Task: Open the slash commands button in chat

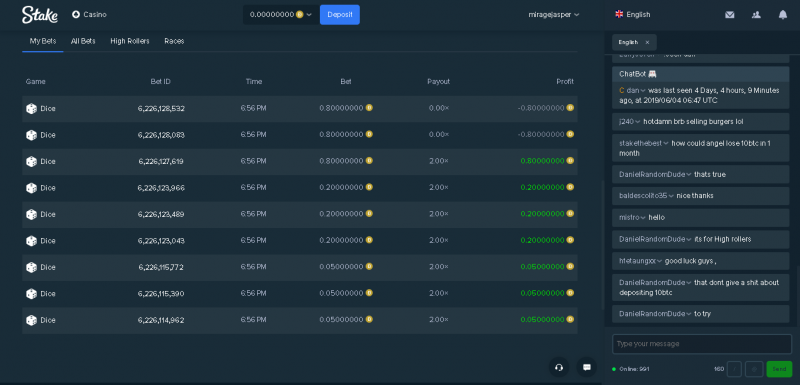Action: 734,369
